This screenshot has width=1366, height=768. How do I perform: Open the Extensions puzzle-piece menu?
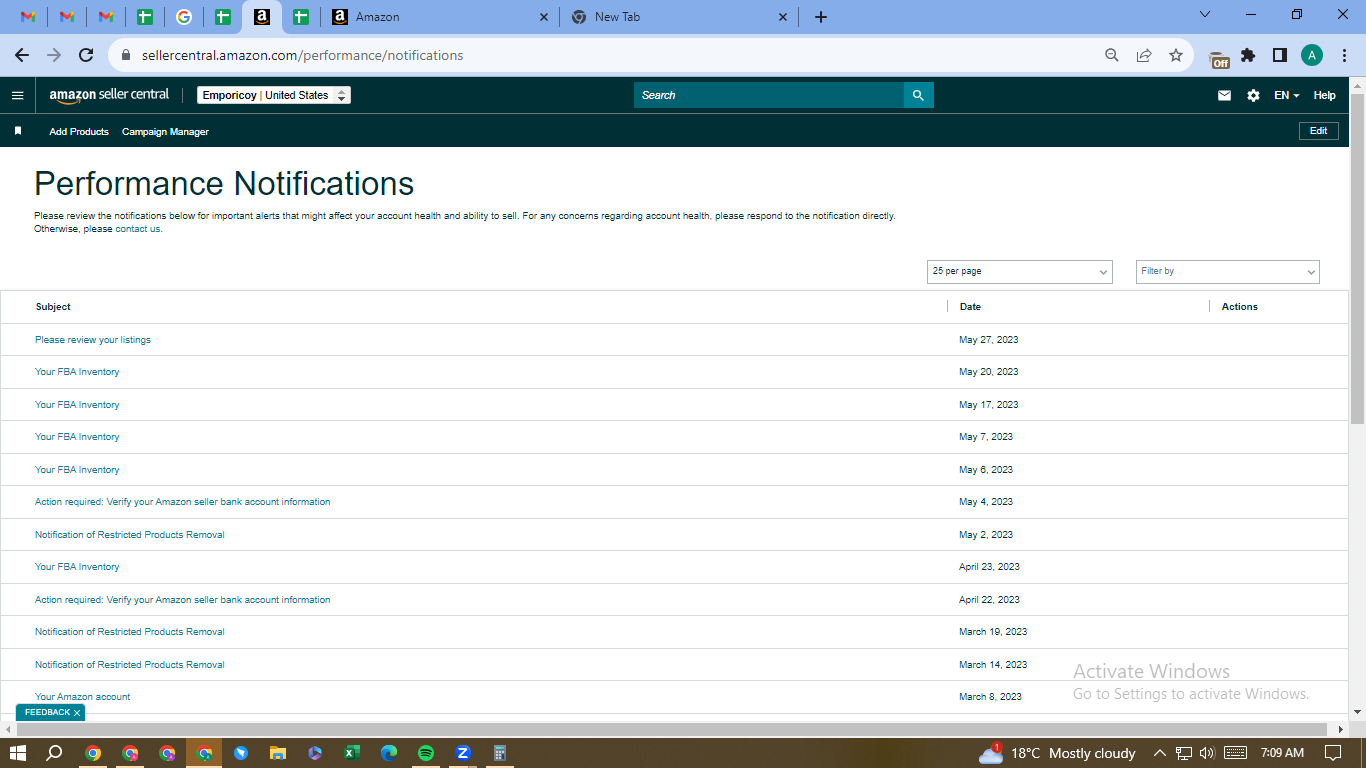coord(1248,55)
